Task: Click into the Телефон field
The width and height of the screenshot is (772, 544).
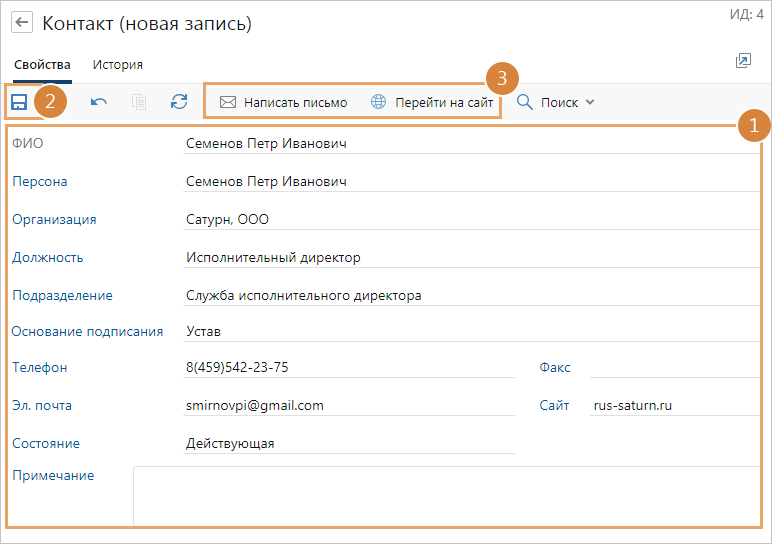Action: (348, 367)
